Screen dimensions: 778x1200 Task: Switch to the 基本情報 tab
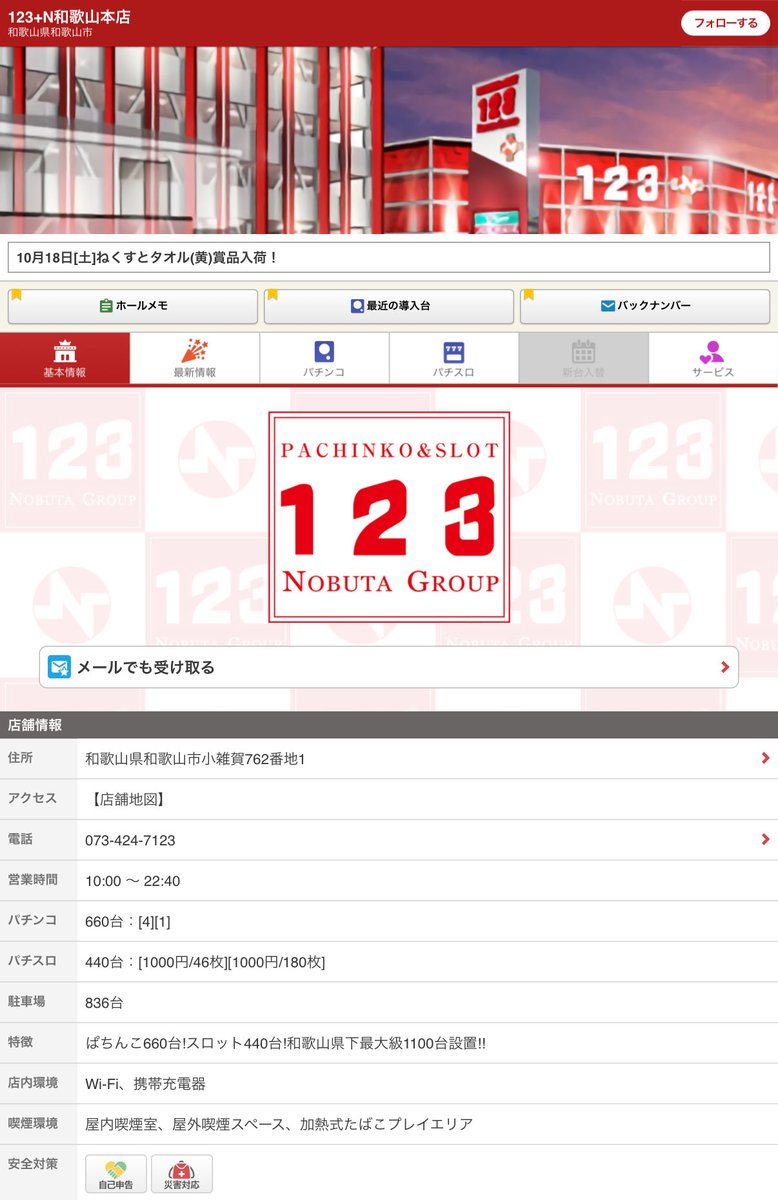(x=65, y=358)
